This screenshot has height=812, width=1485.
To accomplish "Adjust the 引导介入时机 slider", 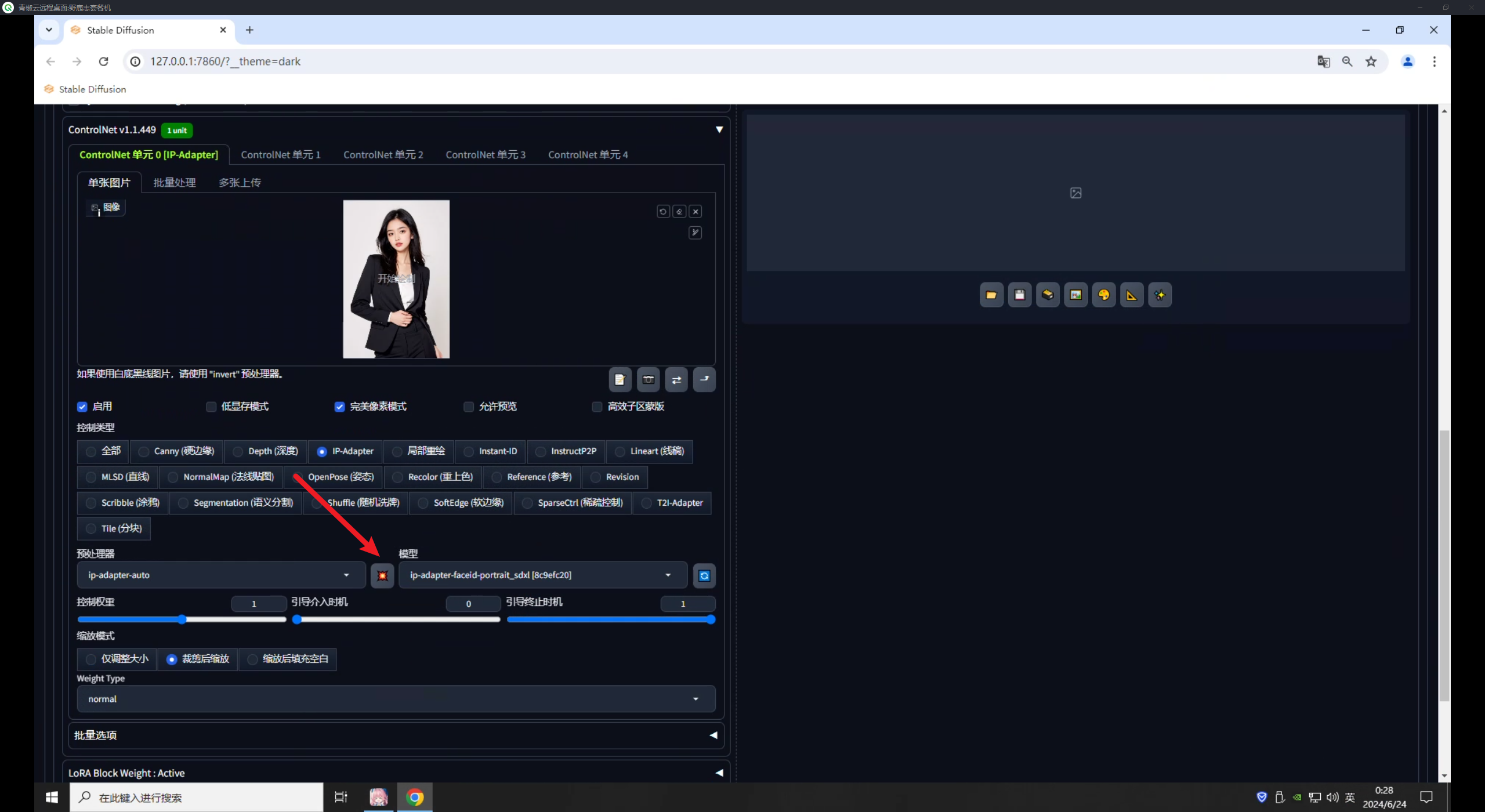I will pyautogui.click(x=396, y=619).
